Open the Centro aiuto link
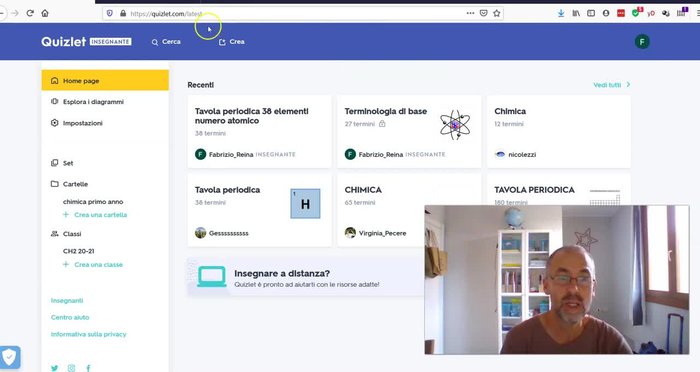Viewport: 700px width, 372px height. pyautogui.click(x=70, y=318)
